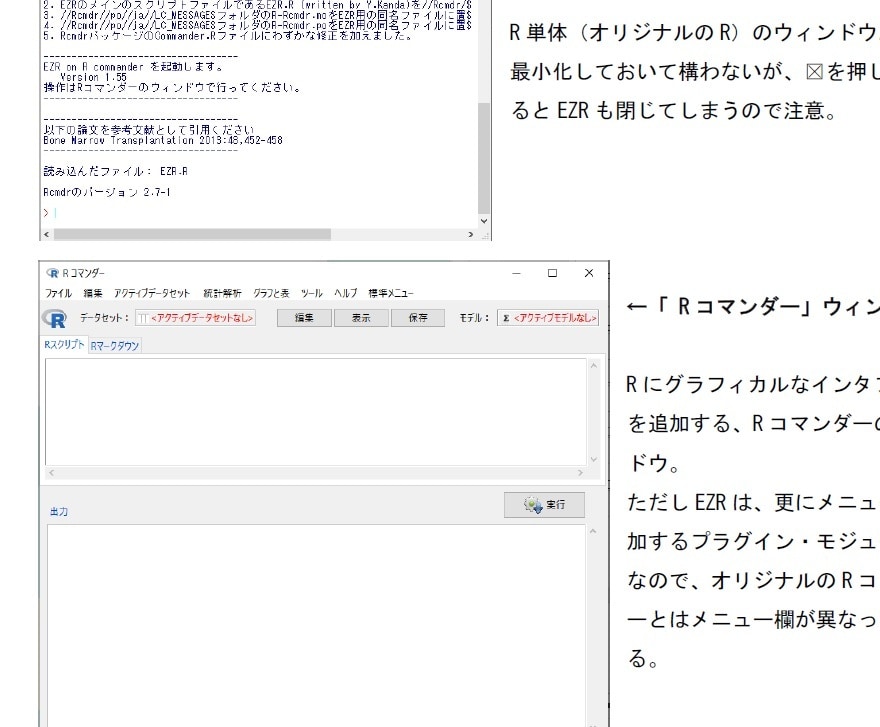
Task: Click the R icon in the title bar
Action: (x=52, y=273)
